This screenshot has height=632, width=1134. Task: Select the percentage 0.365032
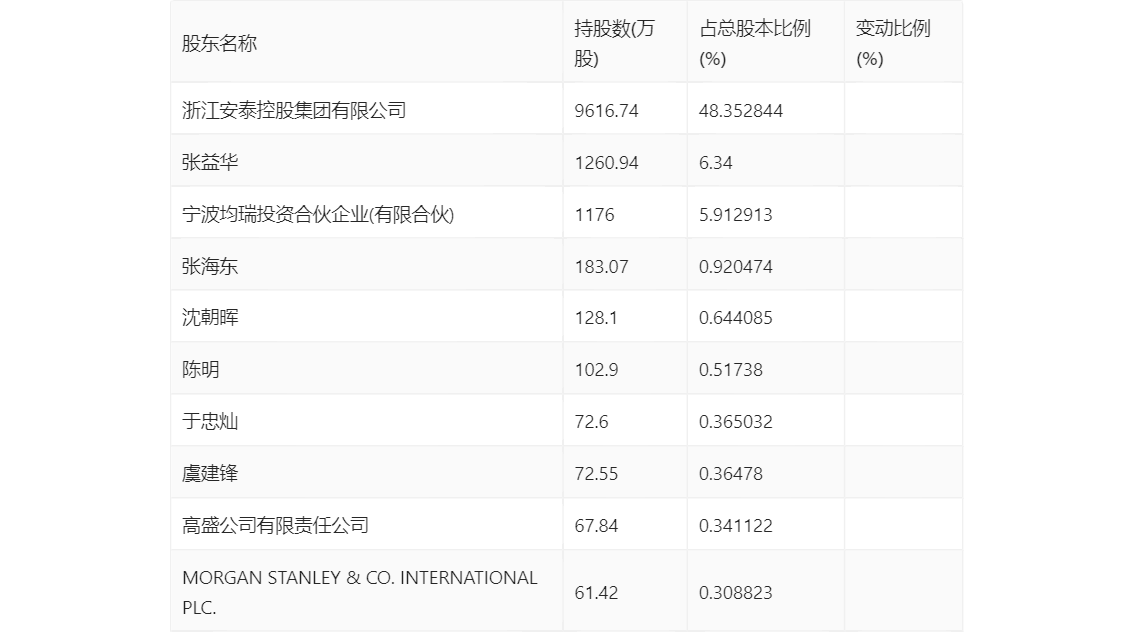[x=736, y=422]
